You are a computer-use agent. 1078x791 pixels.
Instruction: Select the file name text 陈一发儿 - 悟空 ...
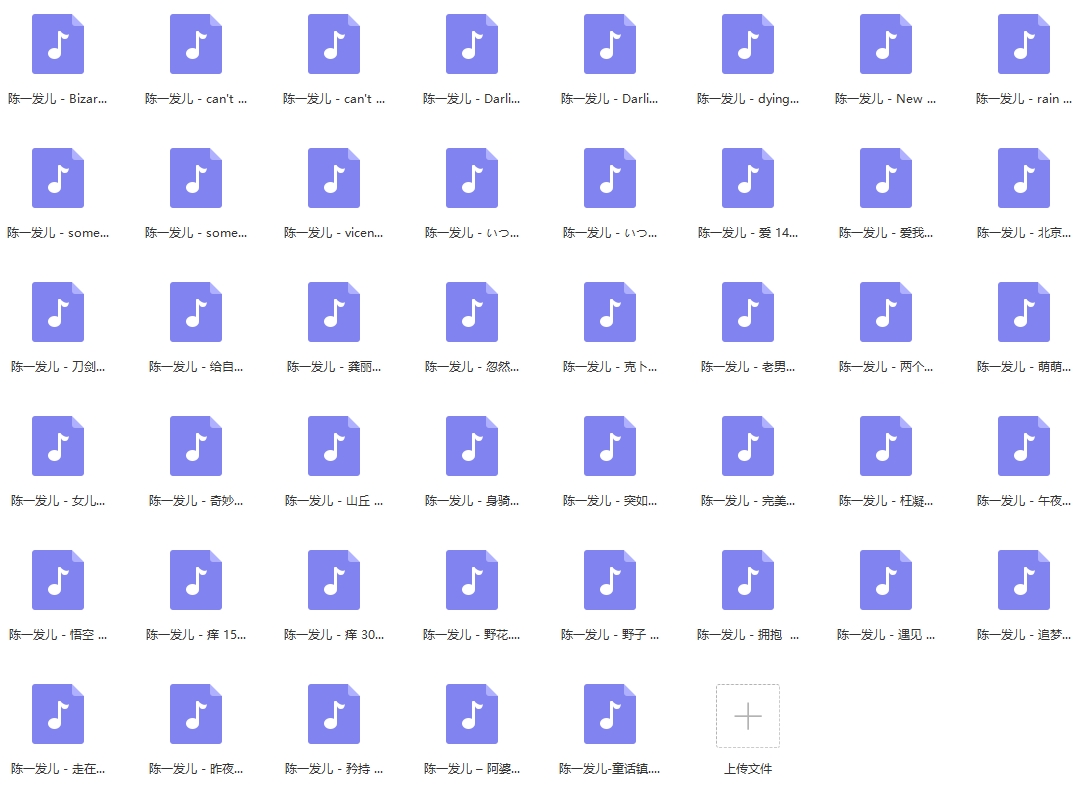[x=58, y=635]
